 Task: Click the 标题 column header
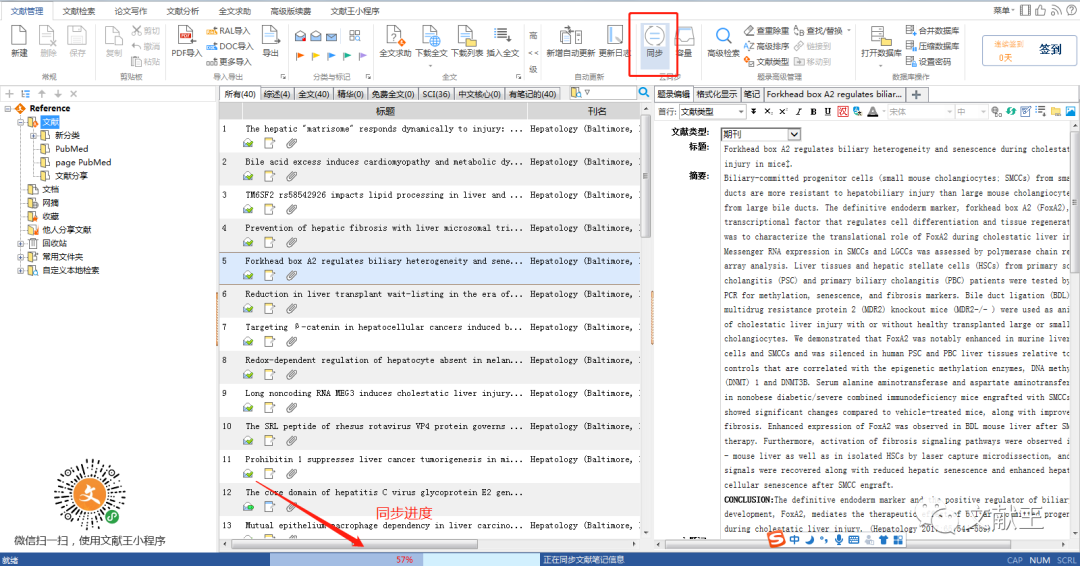coord(384,111)
